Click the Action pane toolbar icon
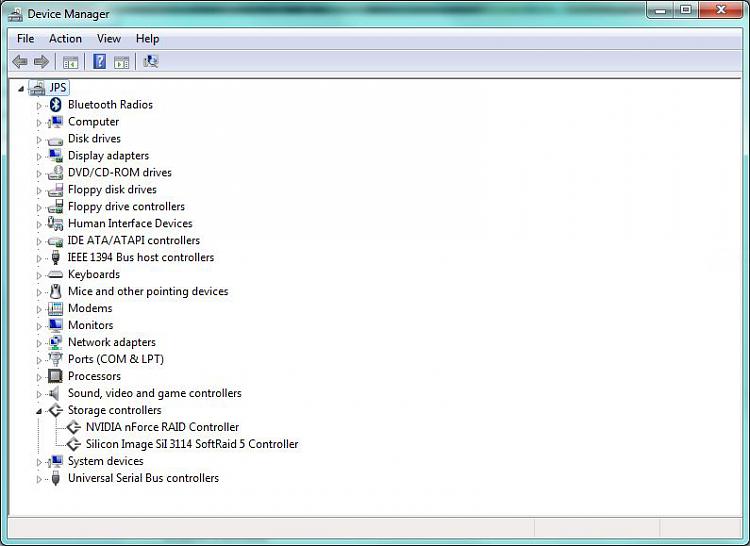Viewport: 750px width, 546px height. click(121, 62)
